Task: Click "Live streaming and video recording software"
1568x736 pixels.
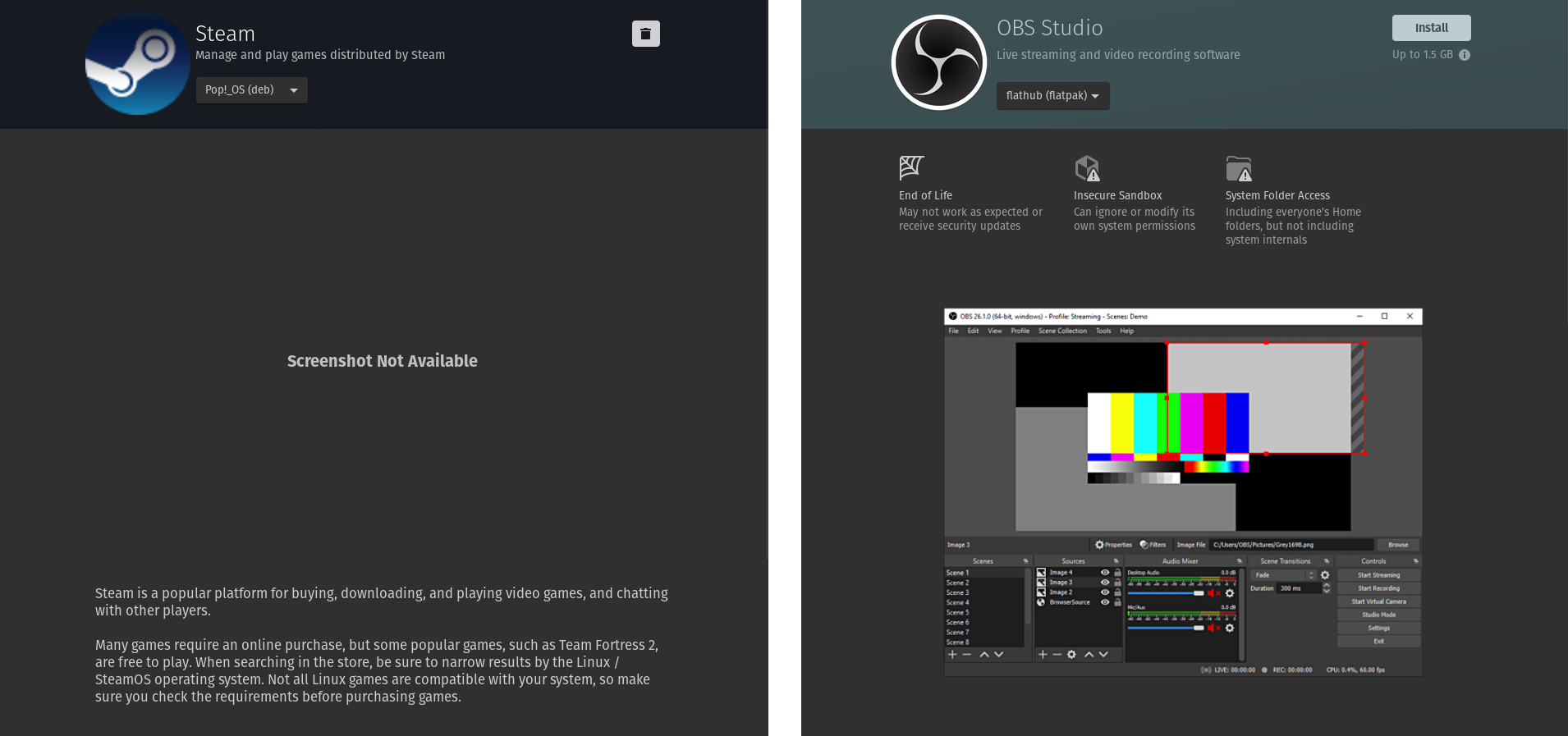Action: (1118, 55)
